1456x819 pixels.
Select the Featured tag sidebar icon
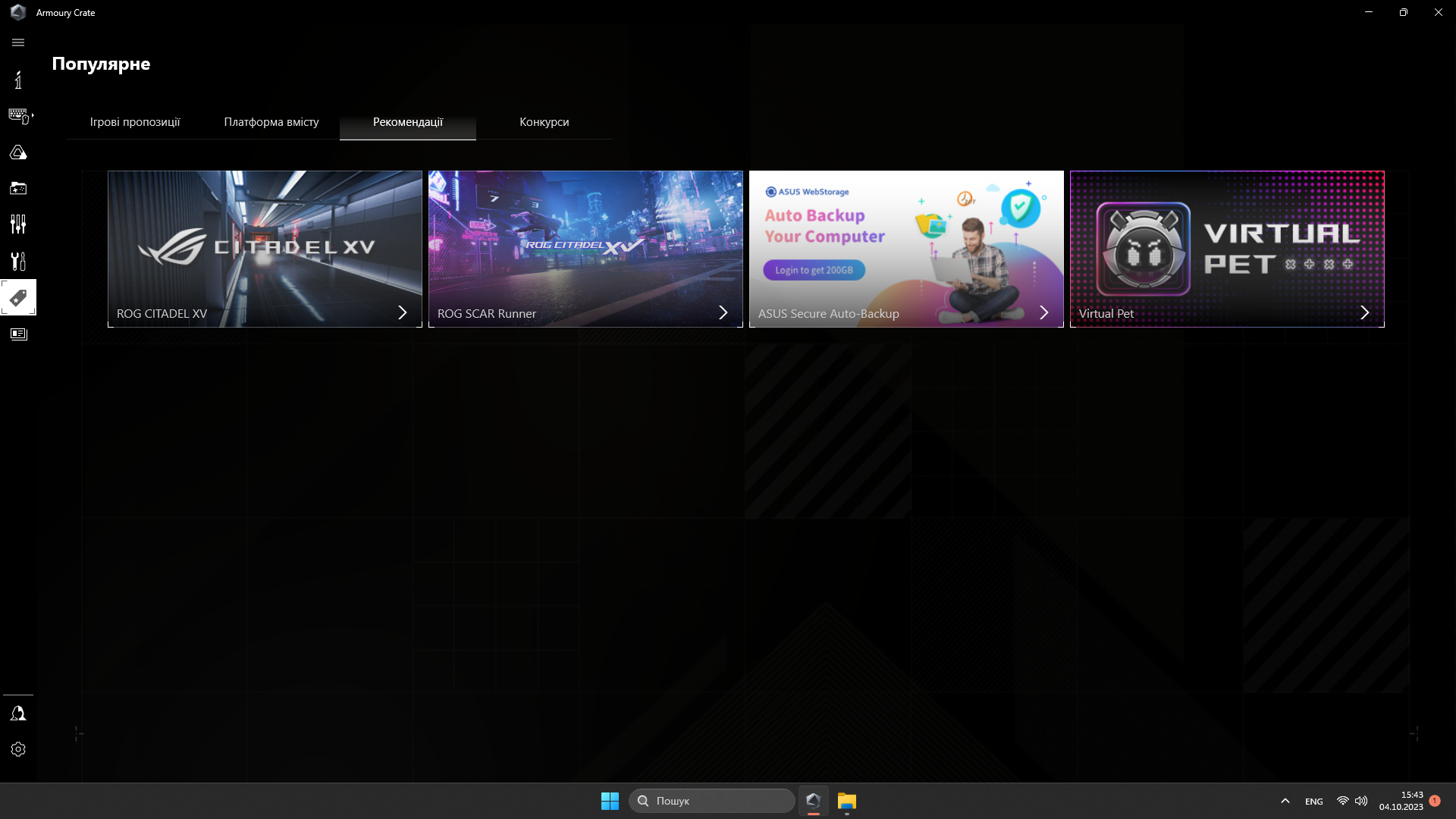point(18,297)
